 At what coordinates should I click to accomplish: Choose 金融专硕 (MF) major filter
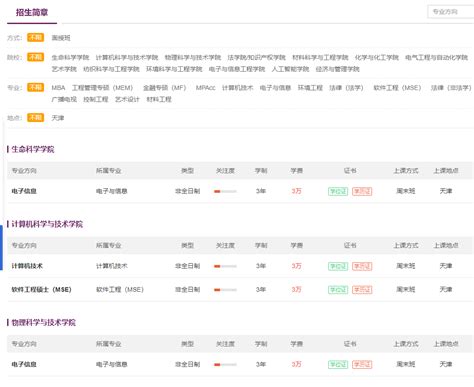point(165,88)
